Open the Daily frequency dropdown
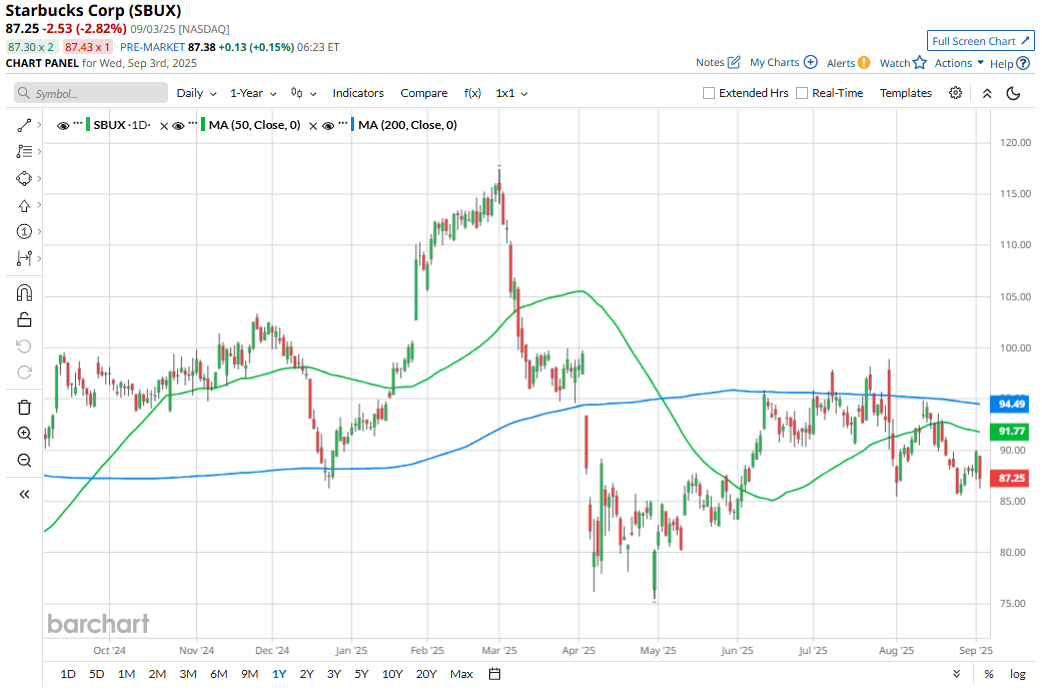The image size is (1042, 690). (197, 93)
